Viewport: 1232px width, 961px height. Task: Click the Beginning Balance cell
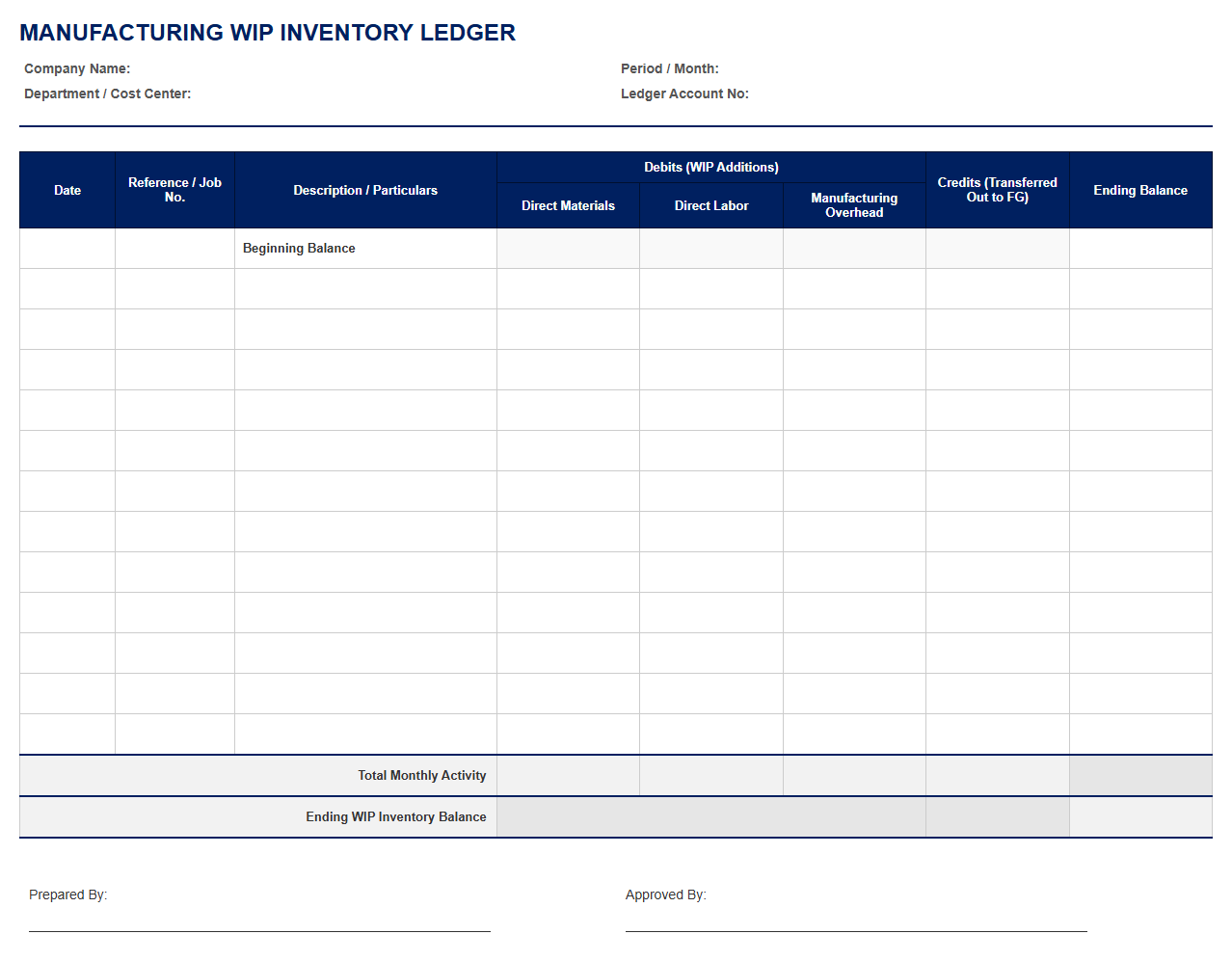click(x=365, y=249)
